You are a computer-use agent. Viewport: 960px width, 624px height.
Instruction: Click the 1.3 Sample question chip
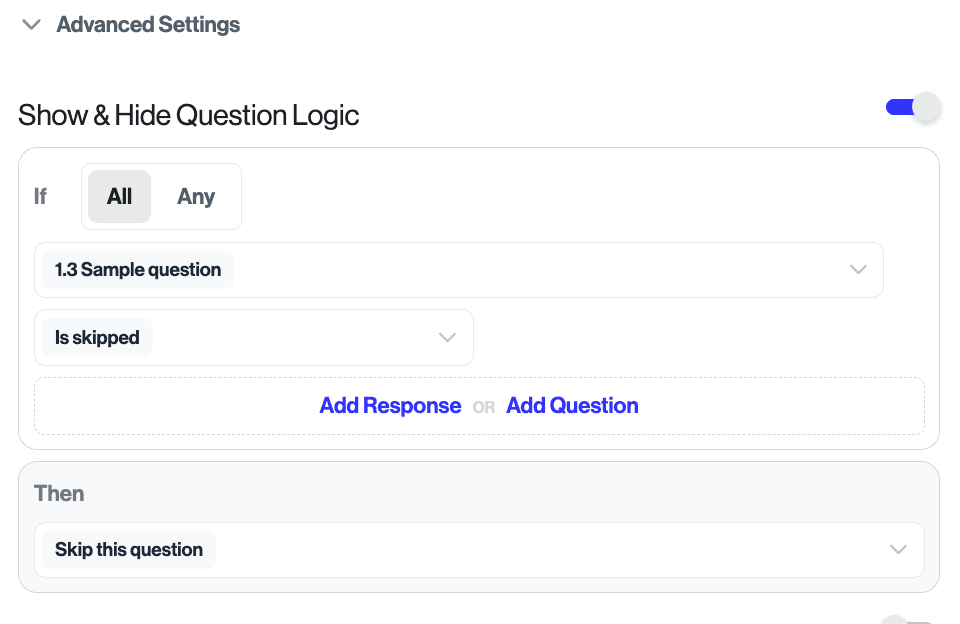click(x=138, y=270)
